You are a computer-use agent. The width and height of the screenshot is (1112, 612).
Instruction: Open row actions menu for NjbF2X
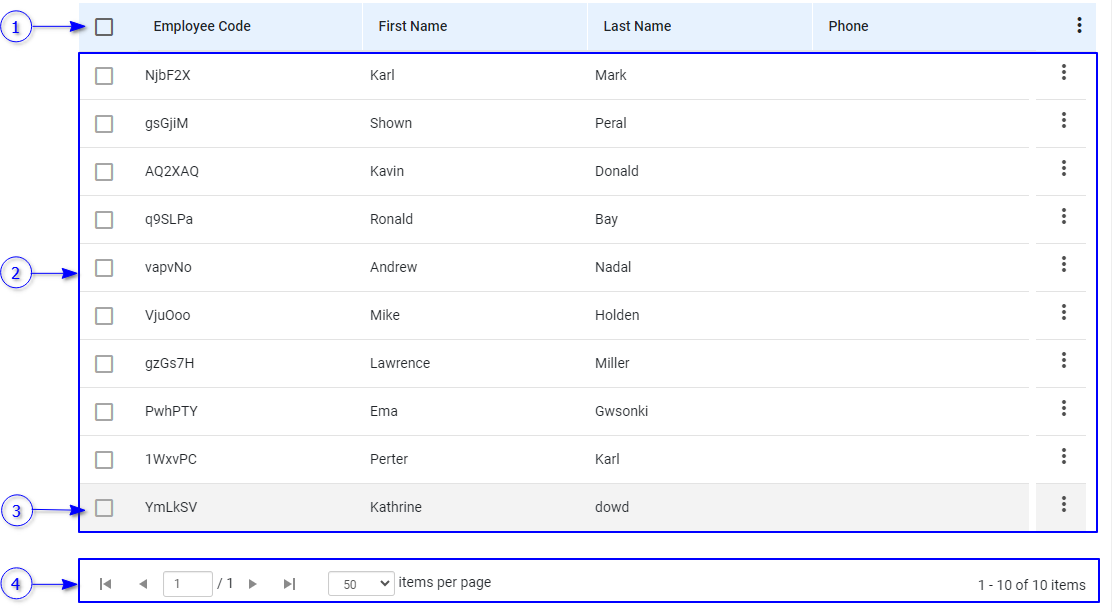pos(1063,72)
